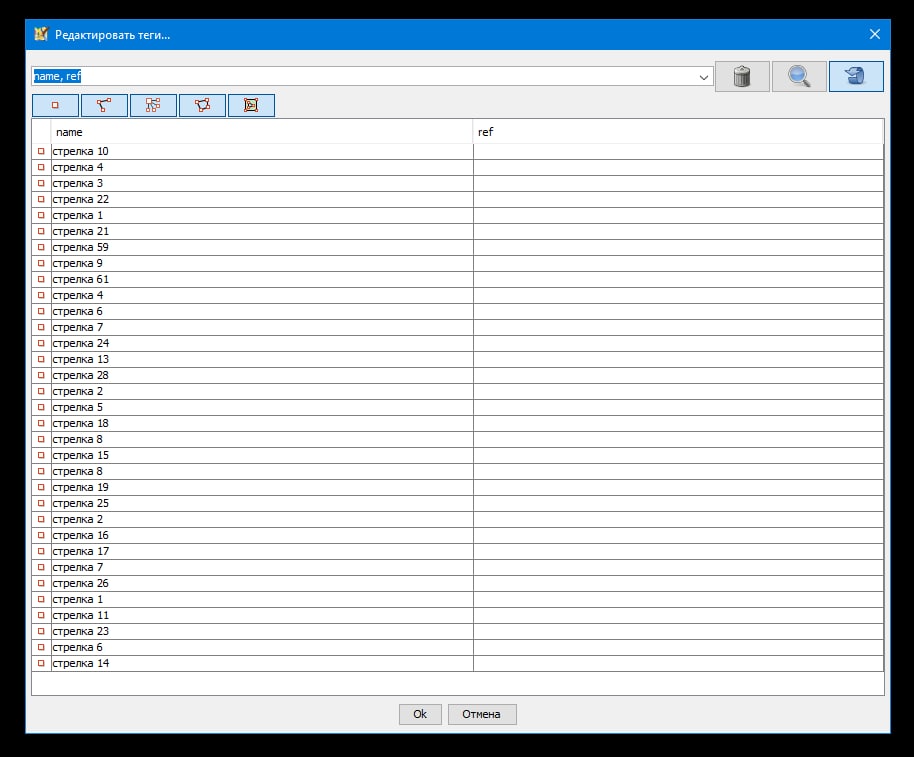
Task: Close the Редактировать теги dialog
Action: click(x=874, y=34)
